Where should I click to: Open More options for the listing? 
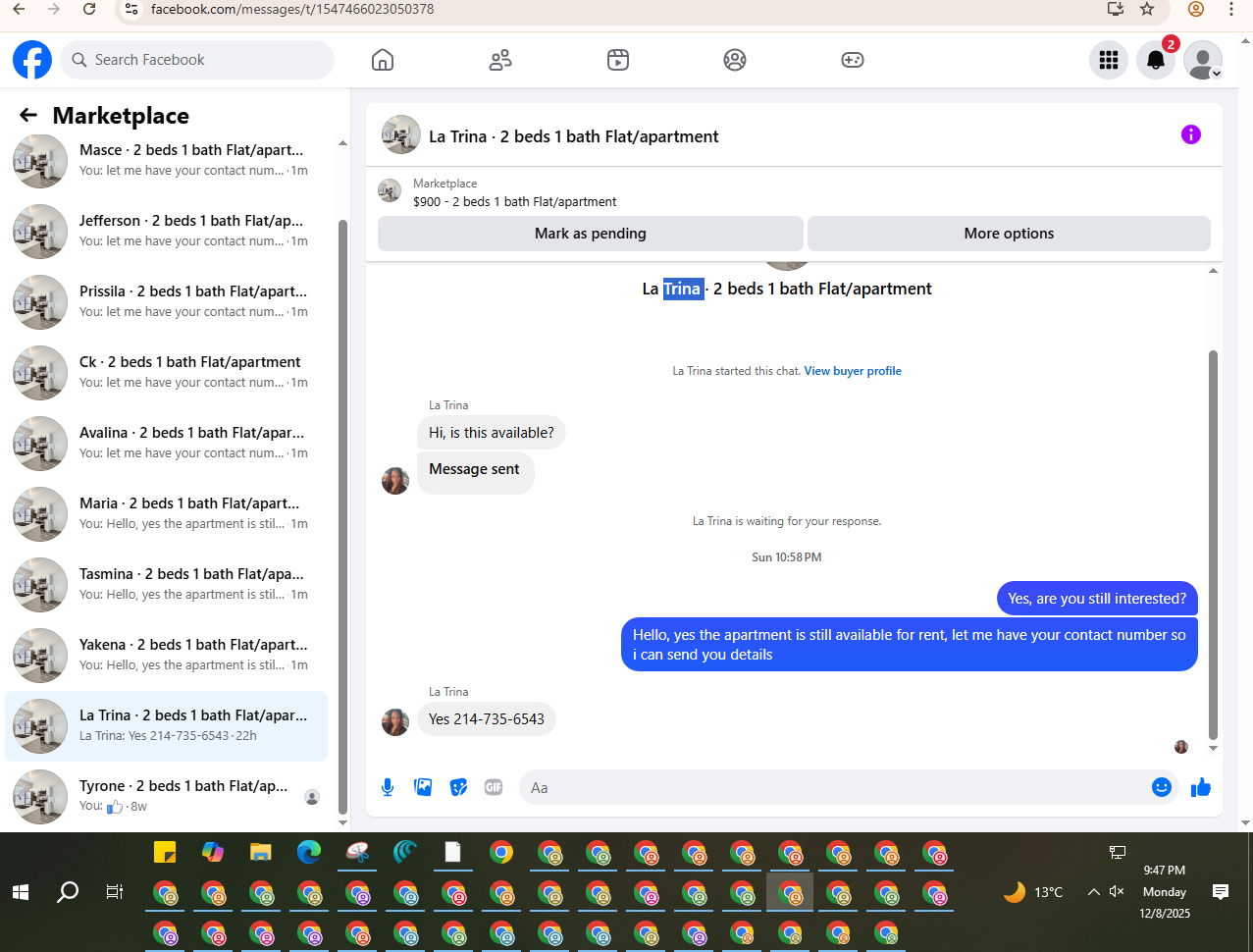(x=1009, y=234)
